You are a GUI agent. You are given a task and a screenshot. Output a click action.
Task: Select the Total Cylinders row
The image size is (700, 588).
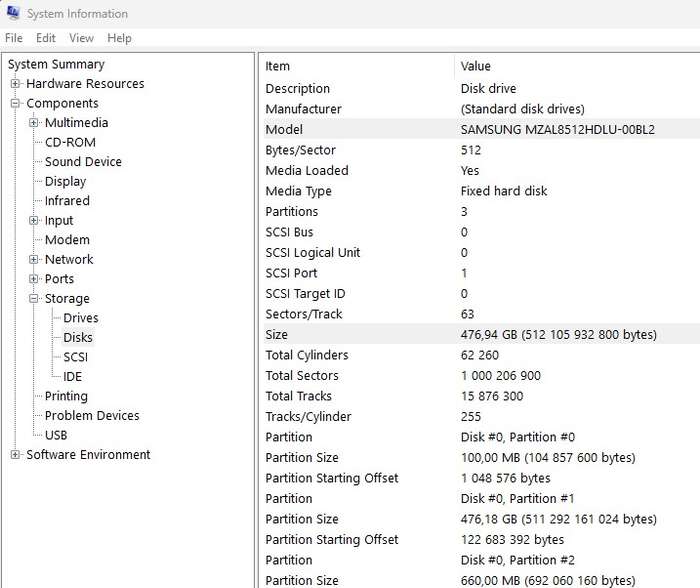point(482,355)
